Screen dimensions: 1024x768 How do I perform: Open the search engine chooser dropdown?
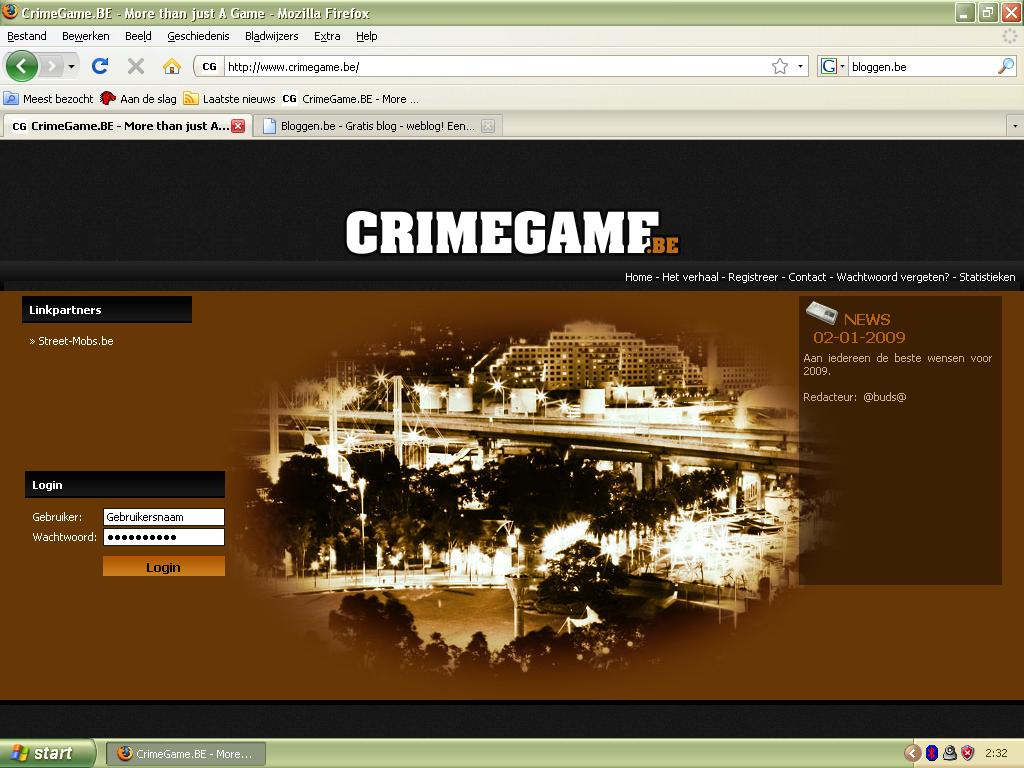coord(833,66)
